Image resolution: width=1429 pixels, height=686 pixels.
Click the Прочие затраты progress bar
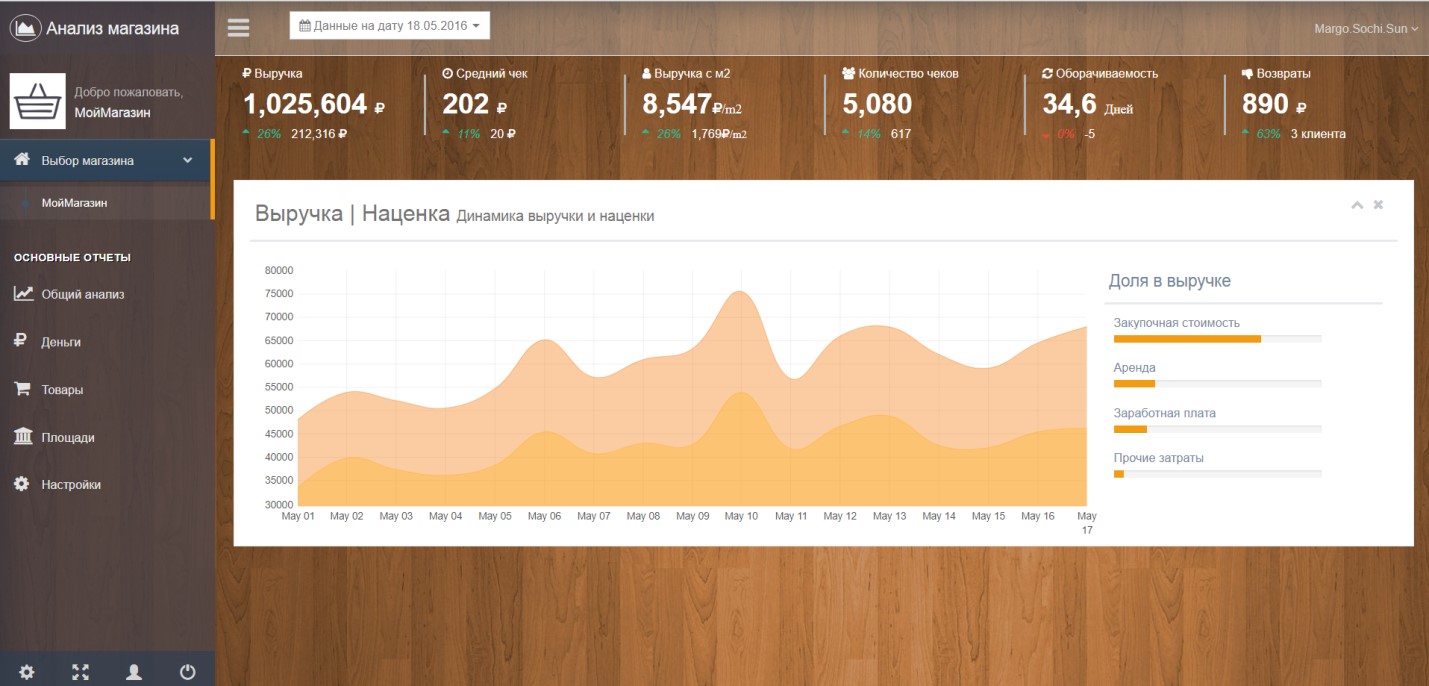pyautogui.click(x=1218, y=474)
